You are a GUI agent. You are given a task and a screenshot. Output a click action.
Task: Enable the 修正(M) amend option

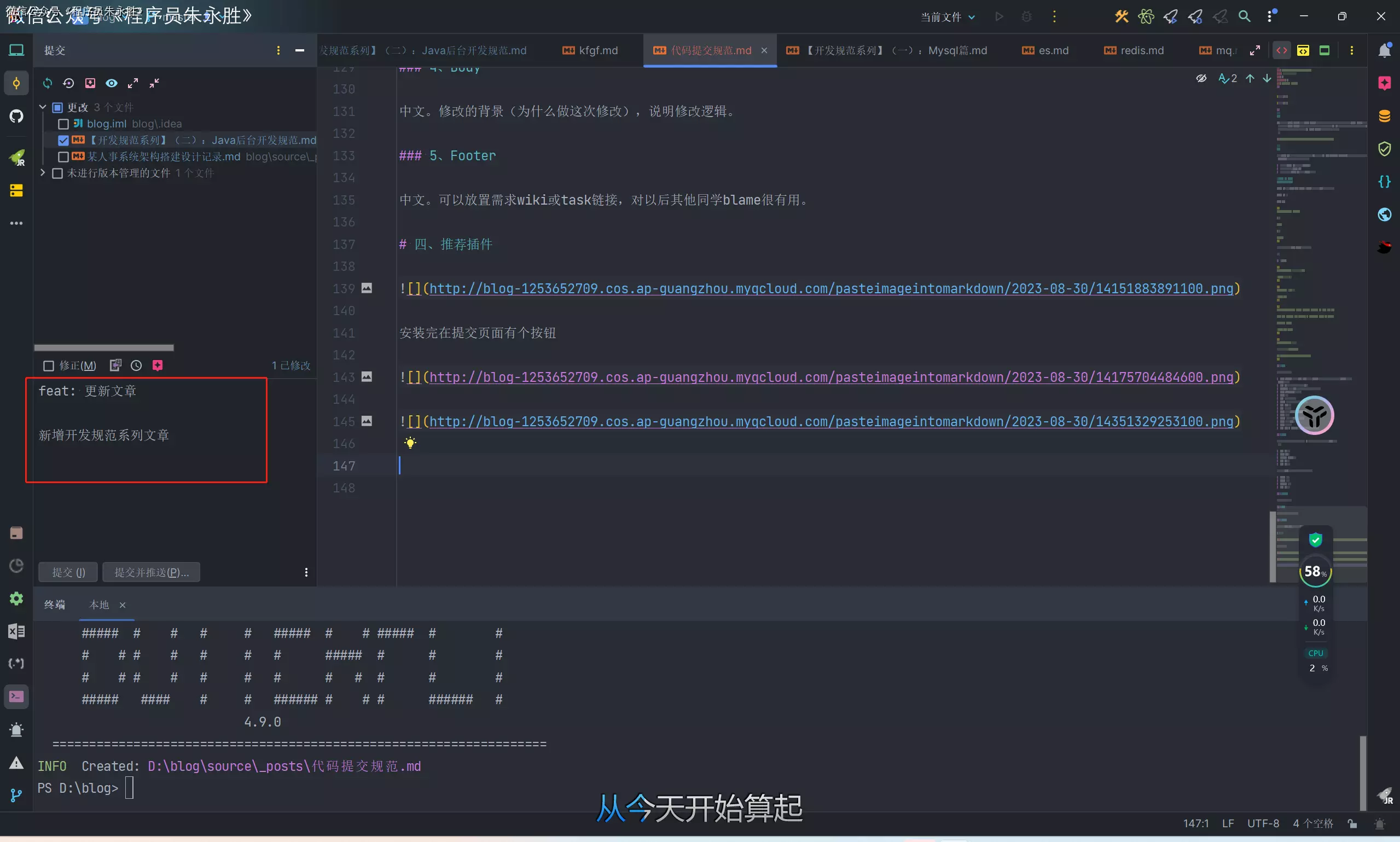[x=49, y=365]
